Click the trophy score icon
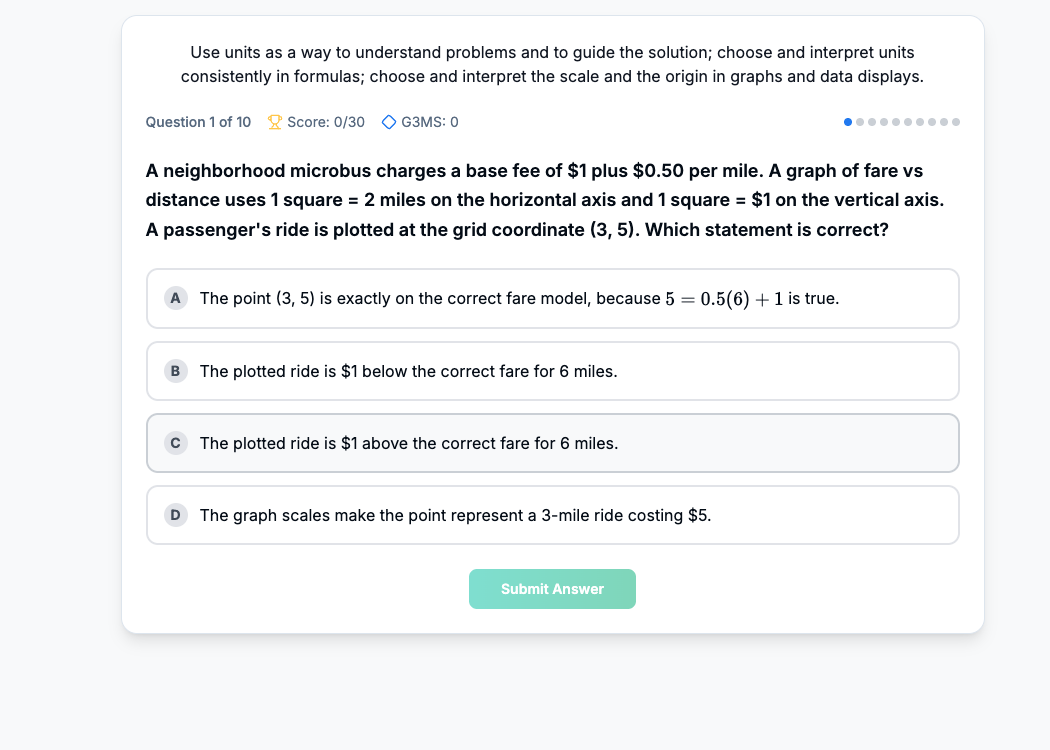 click(x=275, y=122)
